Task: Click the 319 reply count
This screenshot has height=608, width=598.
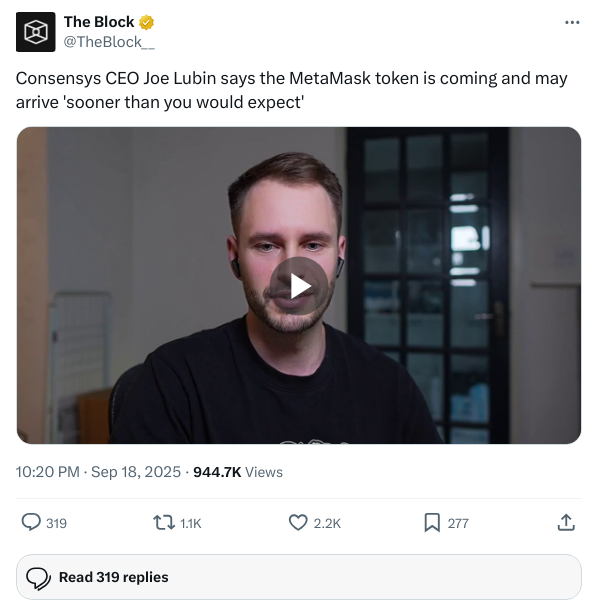Action: click(57, 523)
